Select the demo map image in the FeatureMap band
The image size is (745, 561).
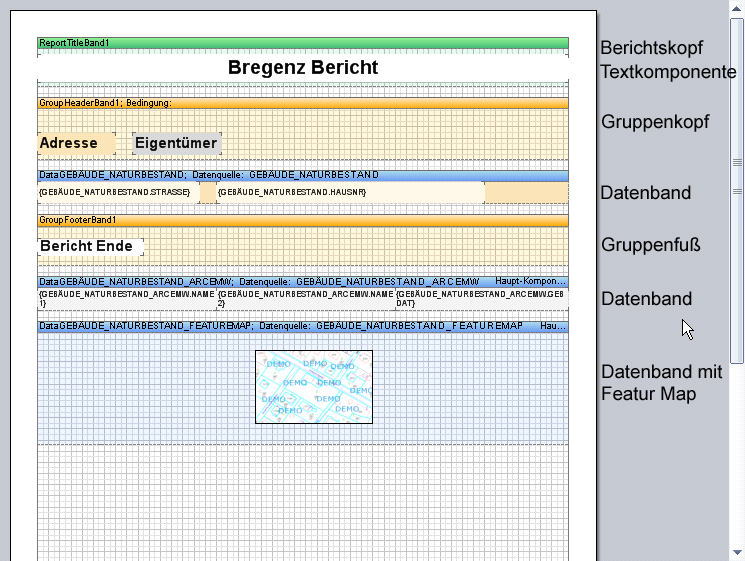point(313,386)
